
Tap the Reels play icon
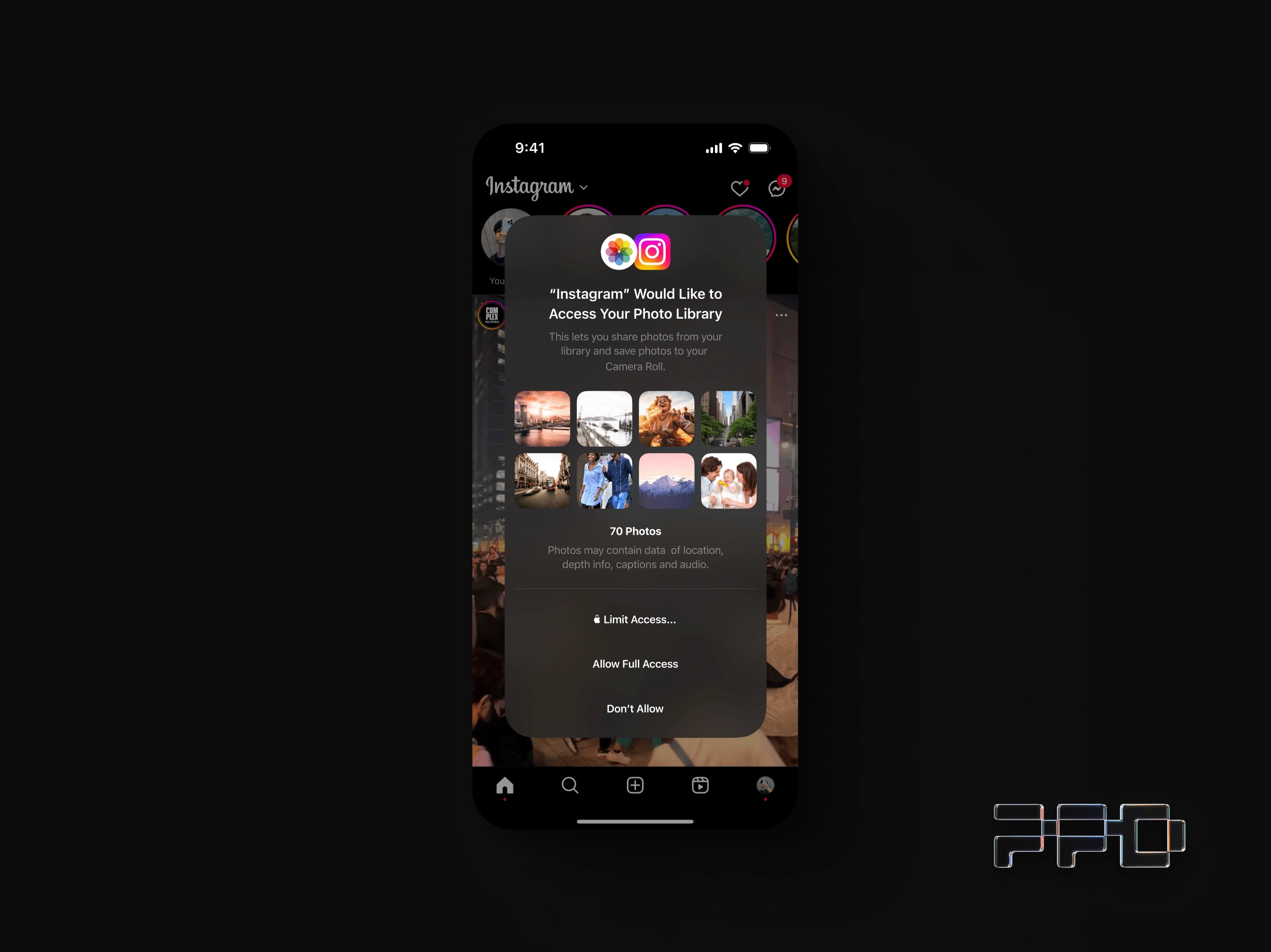tap(700, 785)
